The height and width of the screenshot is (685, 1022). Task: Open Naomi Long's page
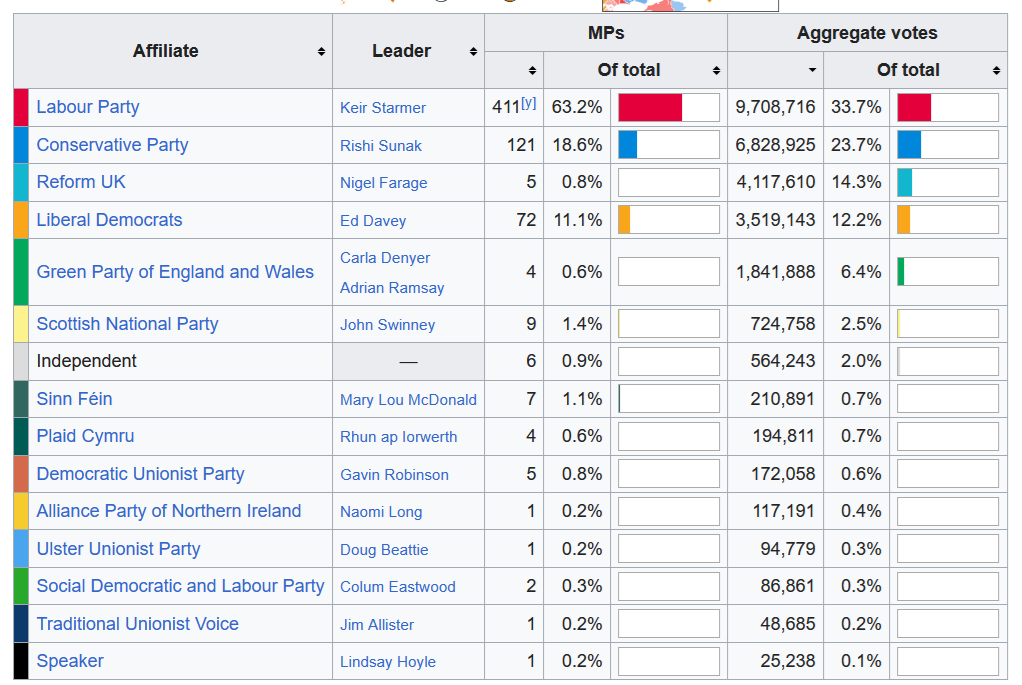pyautogui.click(x=381, y=512)
